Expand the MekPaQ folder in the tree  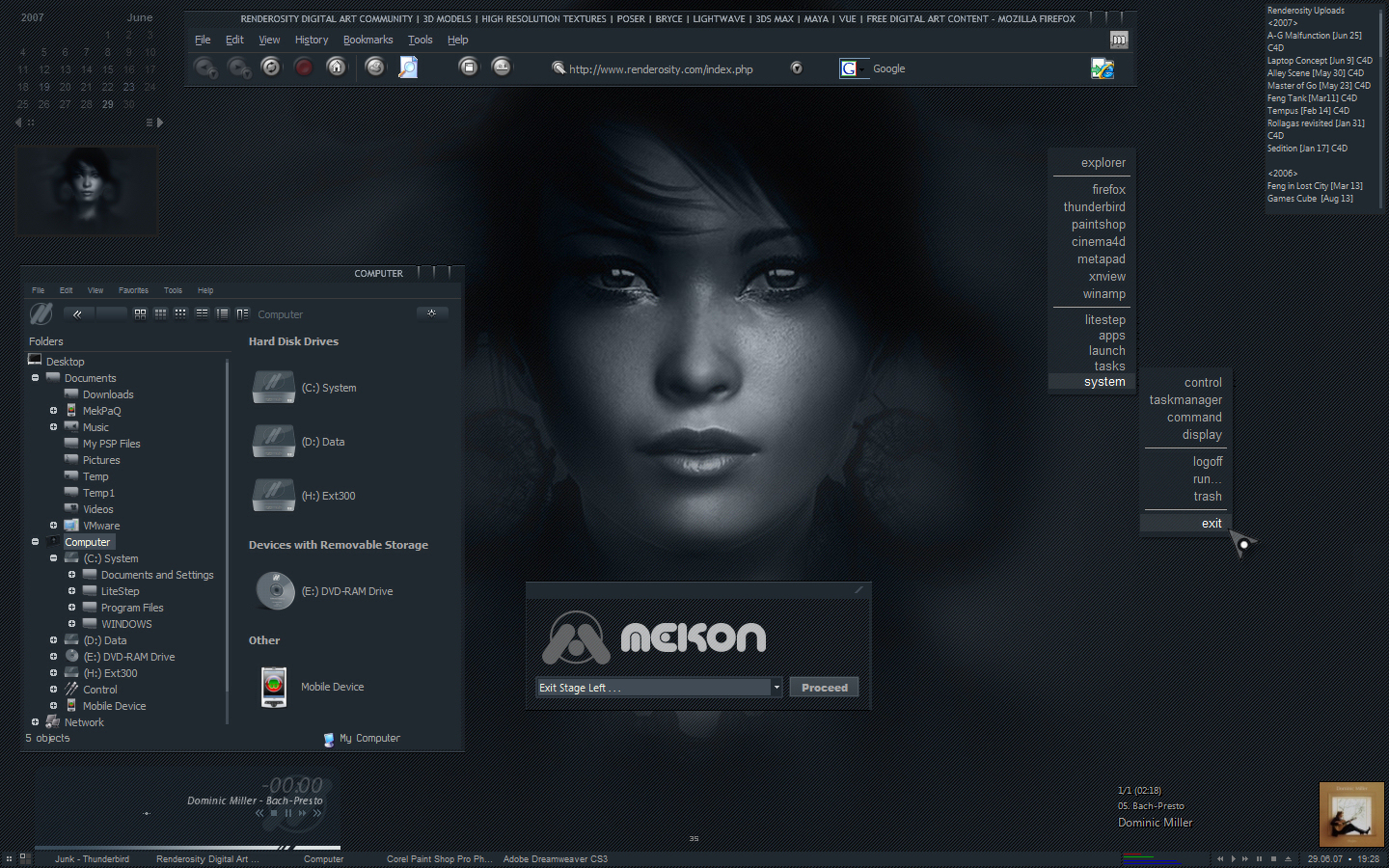click(x=54, y=411)
